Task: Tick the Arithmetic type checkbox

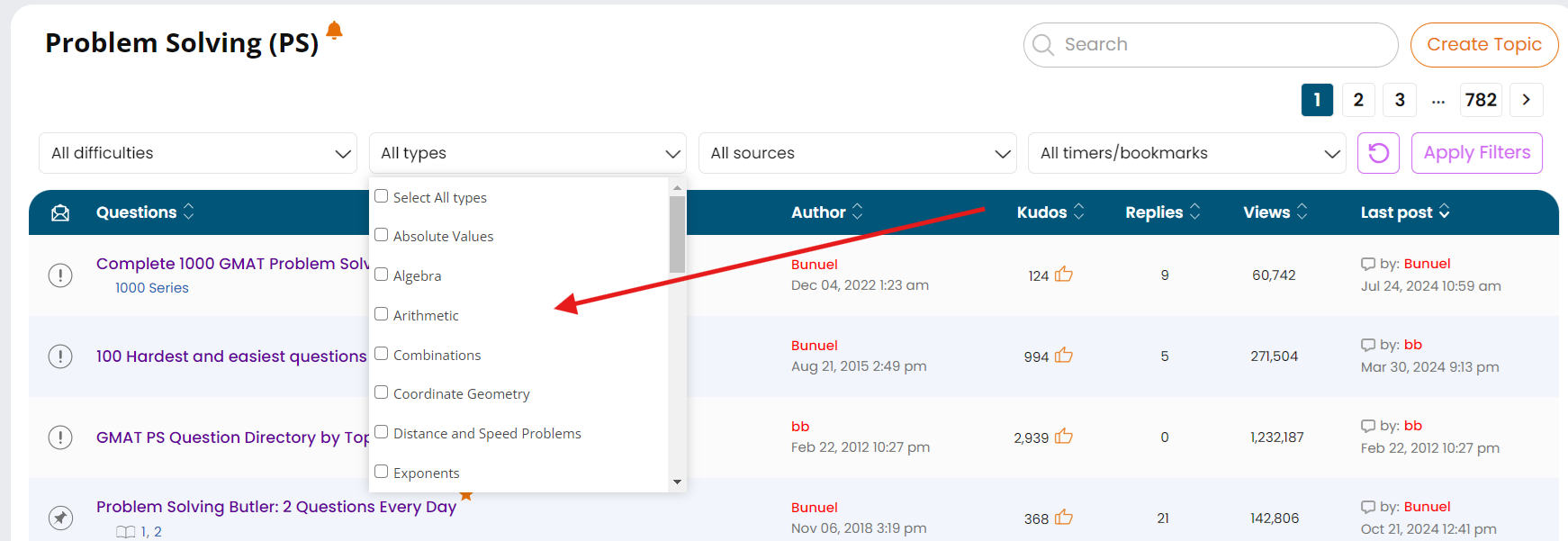Action: point(382,314)
